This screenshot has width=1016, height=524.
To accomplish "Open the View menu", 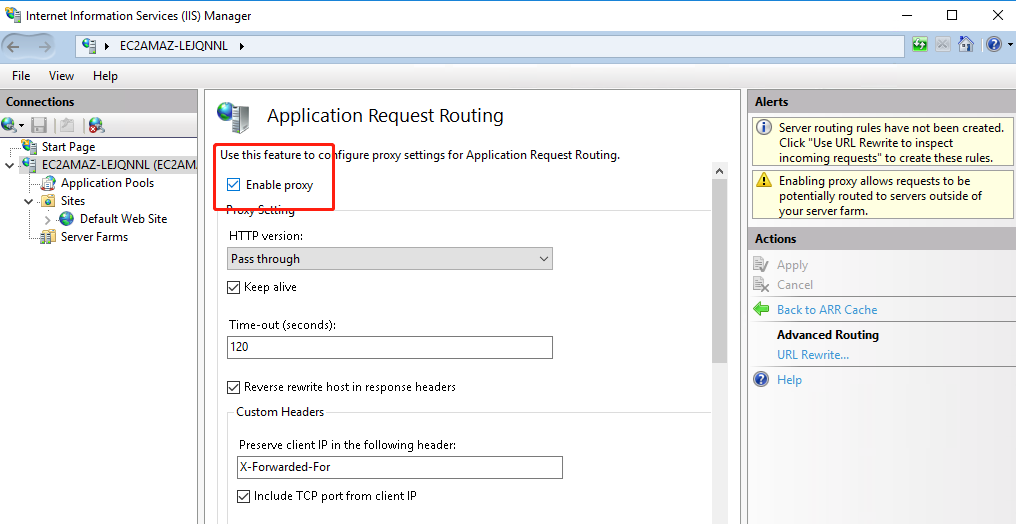I will 61,76.
